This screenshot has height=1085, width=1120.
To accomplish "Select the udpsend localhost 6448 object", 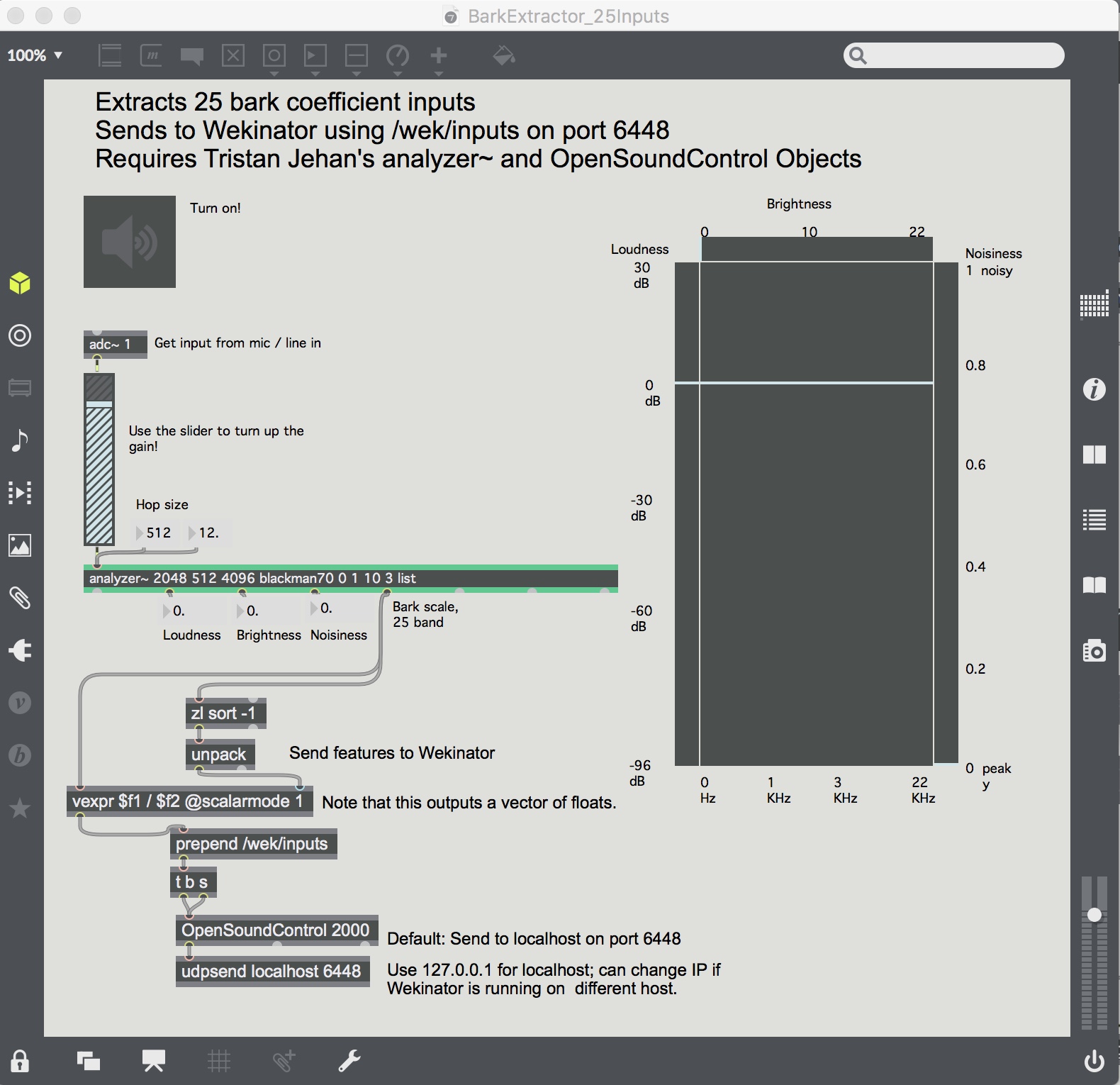I will tap(273, 972).
